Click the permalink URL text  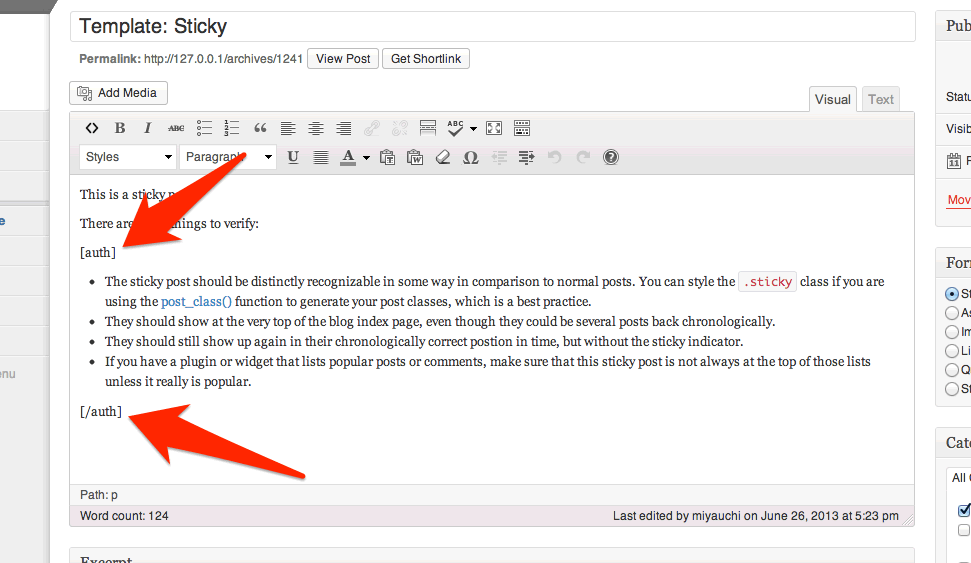pyautogui.click(x=223, y=59)
